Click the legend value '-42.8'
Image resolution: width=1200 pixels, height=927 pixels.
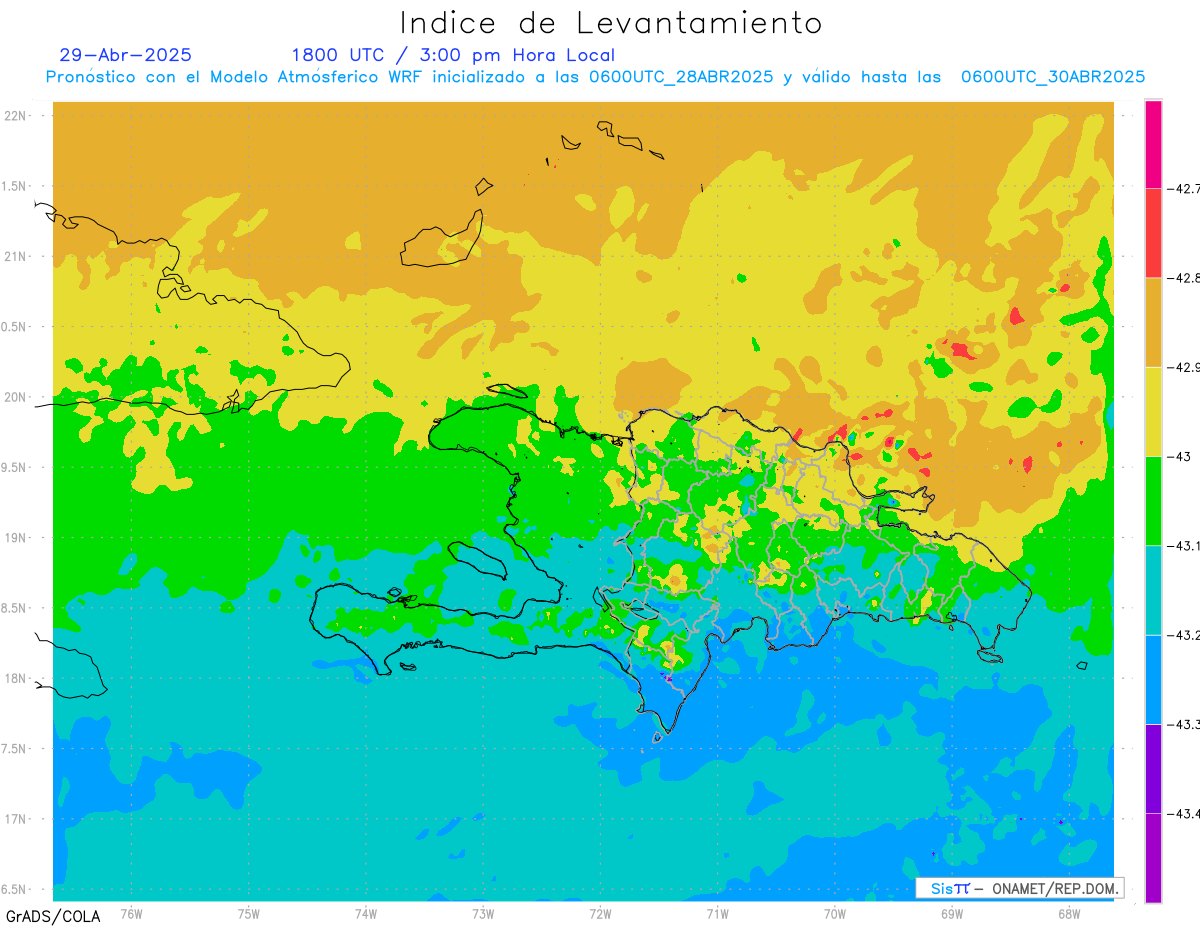click(1184, 278)
